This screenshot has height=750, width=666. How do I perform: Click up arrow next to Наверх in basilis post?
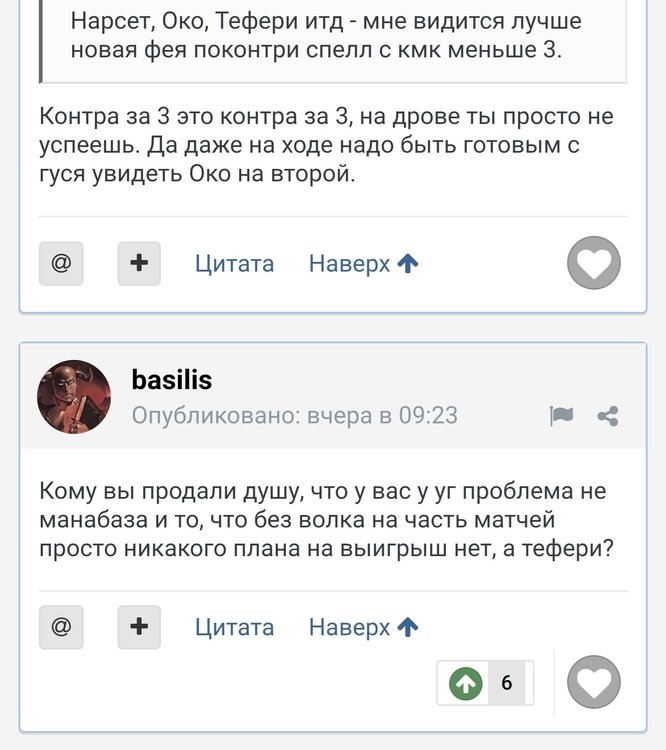(408, 627)
